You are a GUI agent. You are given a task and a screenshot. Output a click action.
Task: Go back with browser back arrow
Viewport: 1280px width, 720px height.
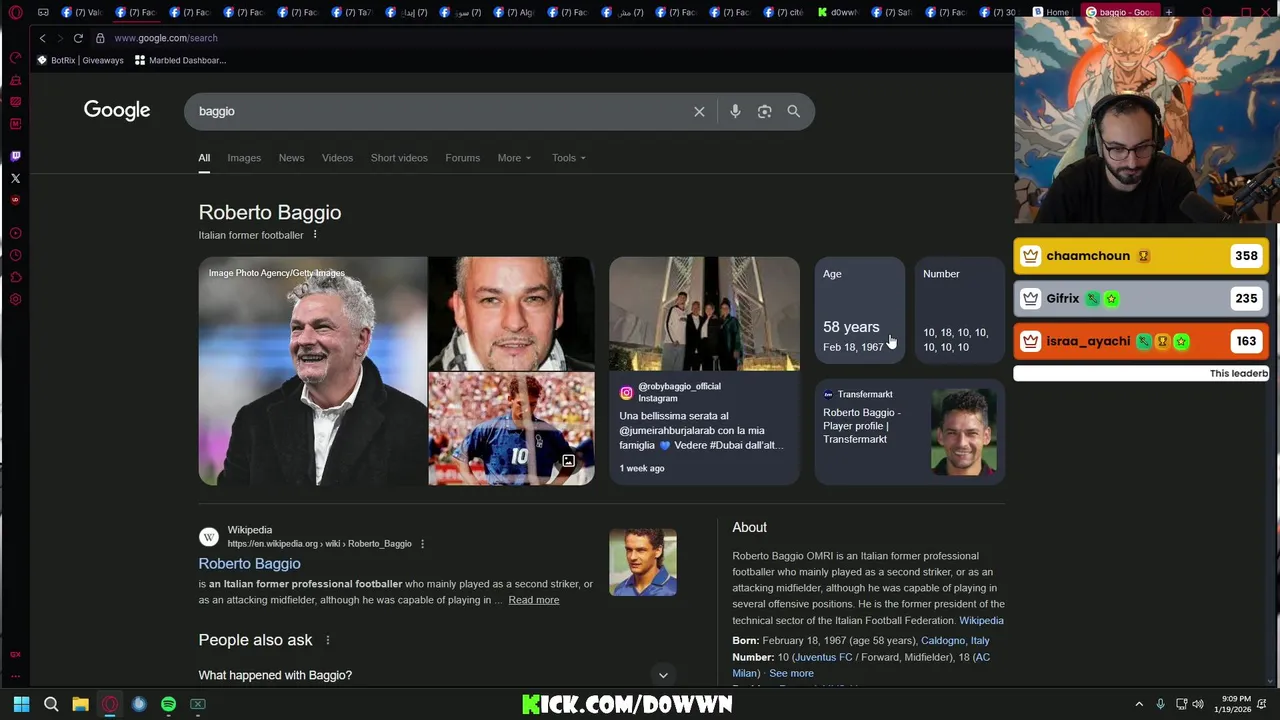[42, 38]
